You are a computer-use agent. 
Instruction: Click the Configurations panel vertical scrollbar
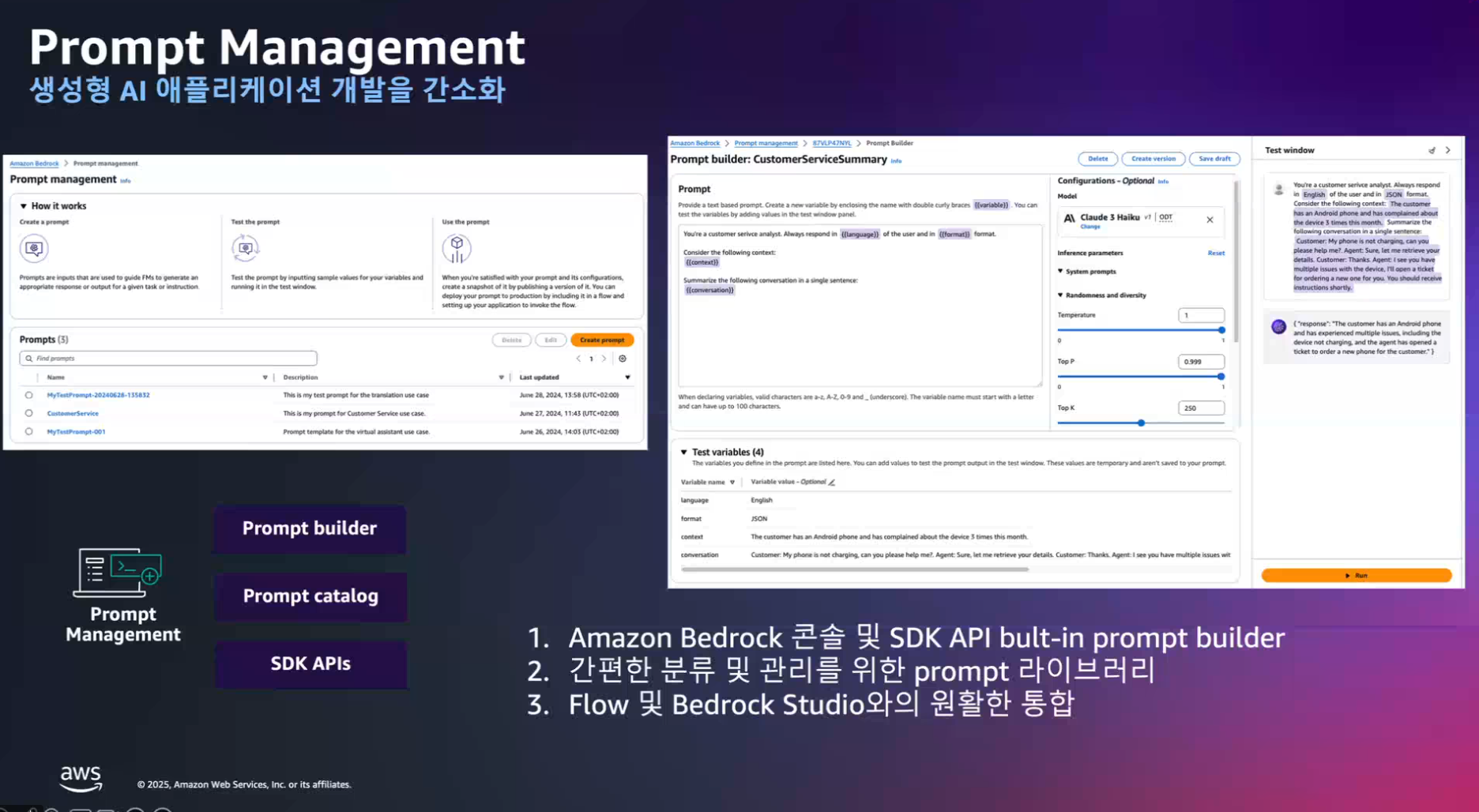(x=1236, y=261)
